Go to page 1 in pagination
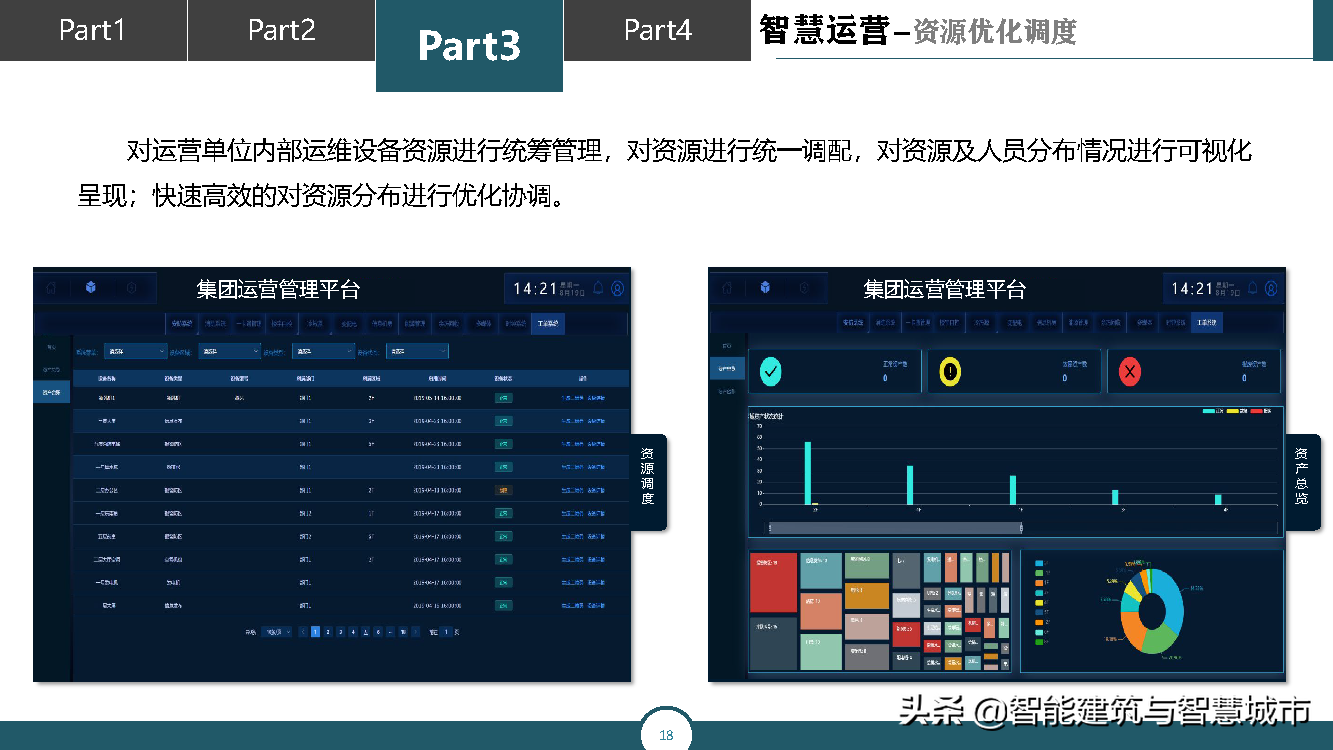This screenshot has height=750, width=1333. (x=315, y=632)
